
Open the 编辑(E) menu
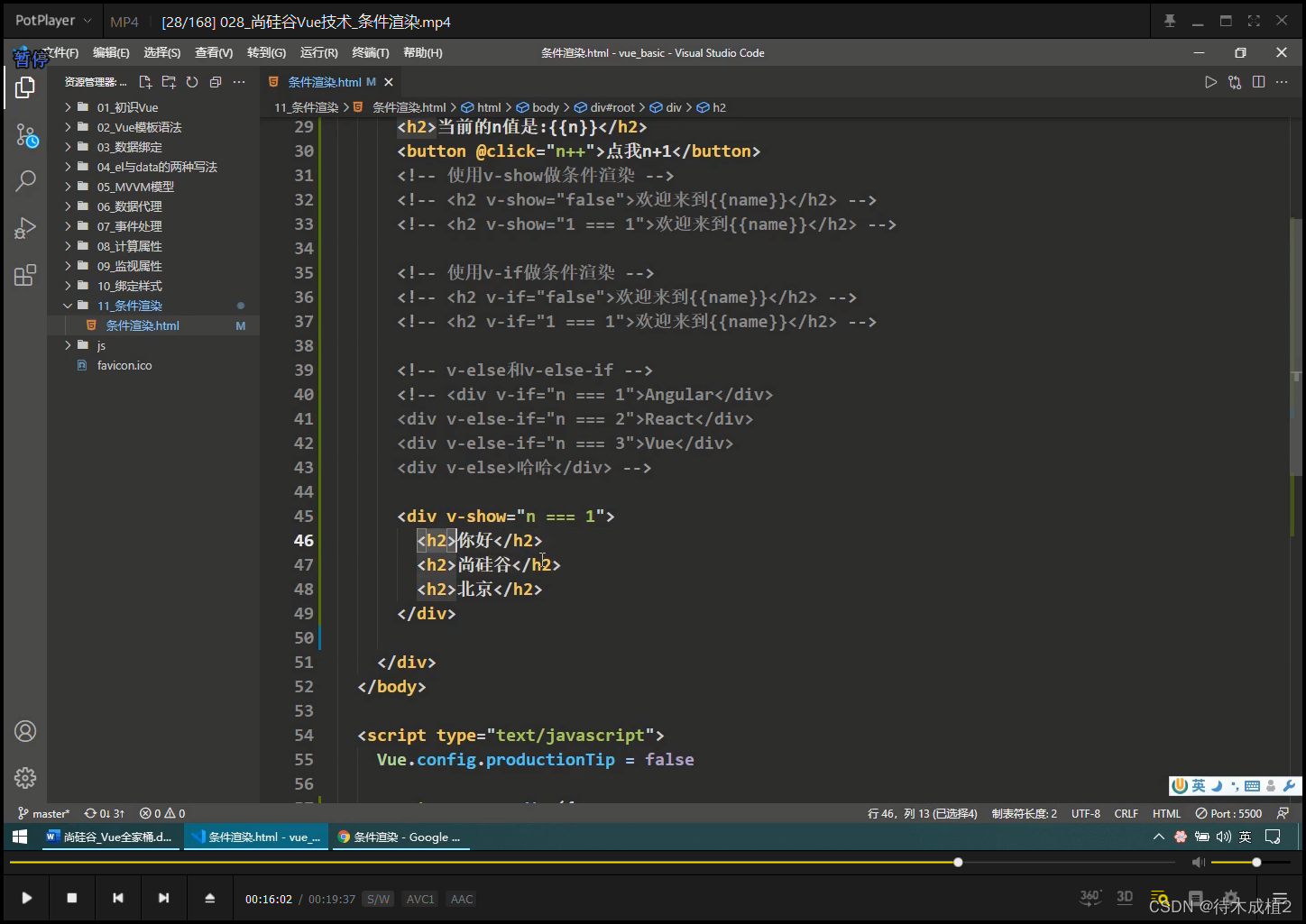tap(111, 53)
